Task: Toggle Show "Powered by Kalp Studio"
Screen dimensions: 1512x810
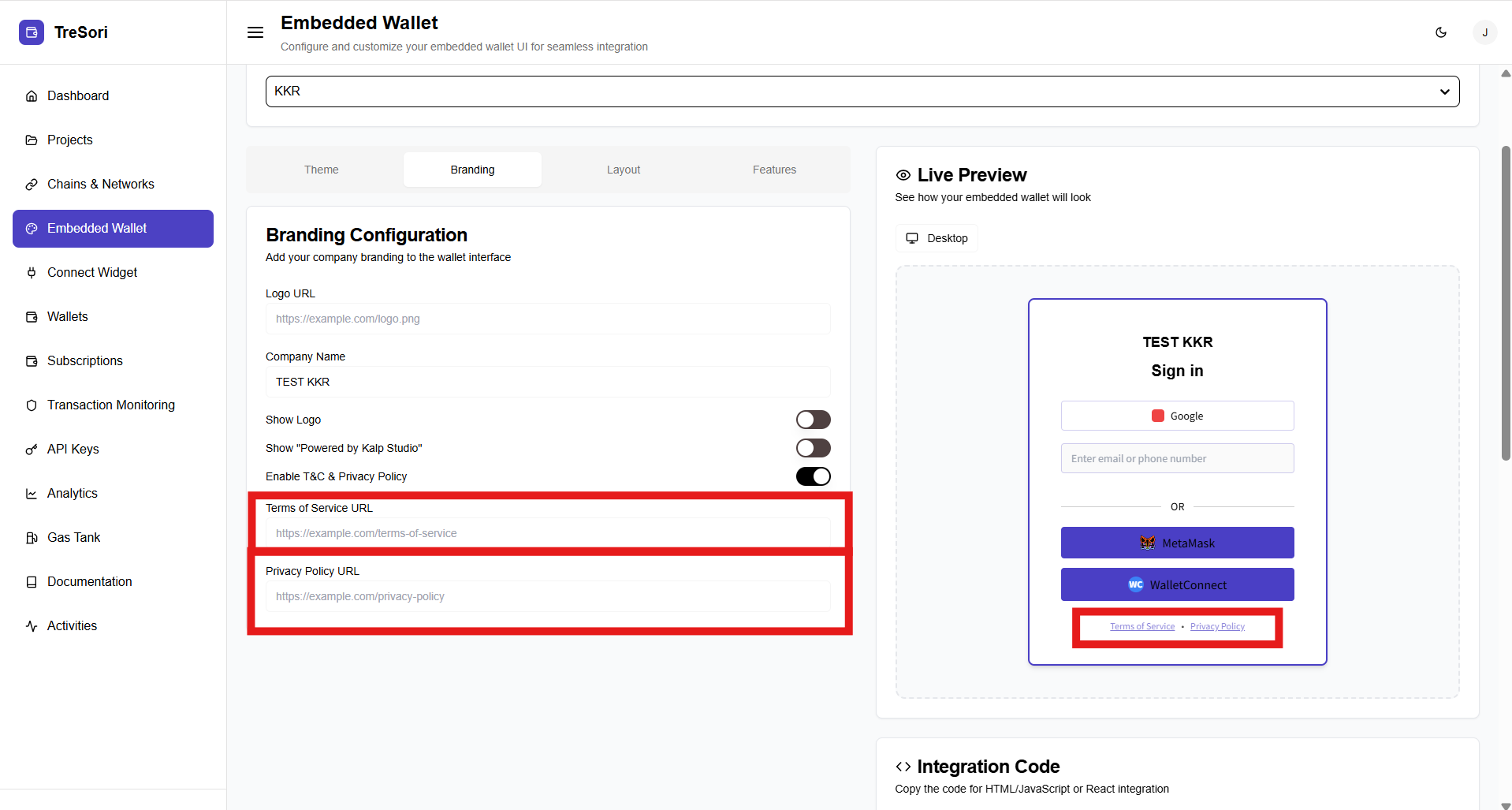Action: pyautogui.click(x=813, y=448)
